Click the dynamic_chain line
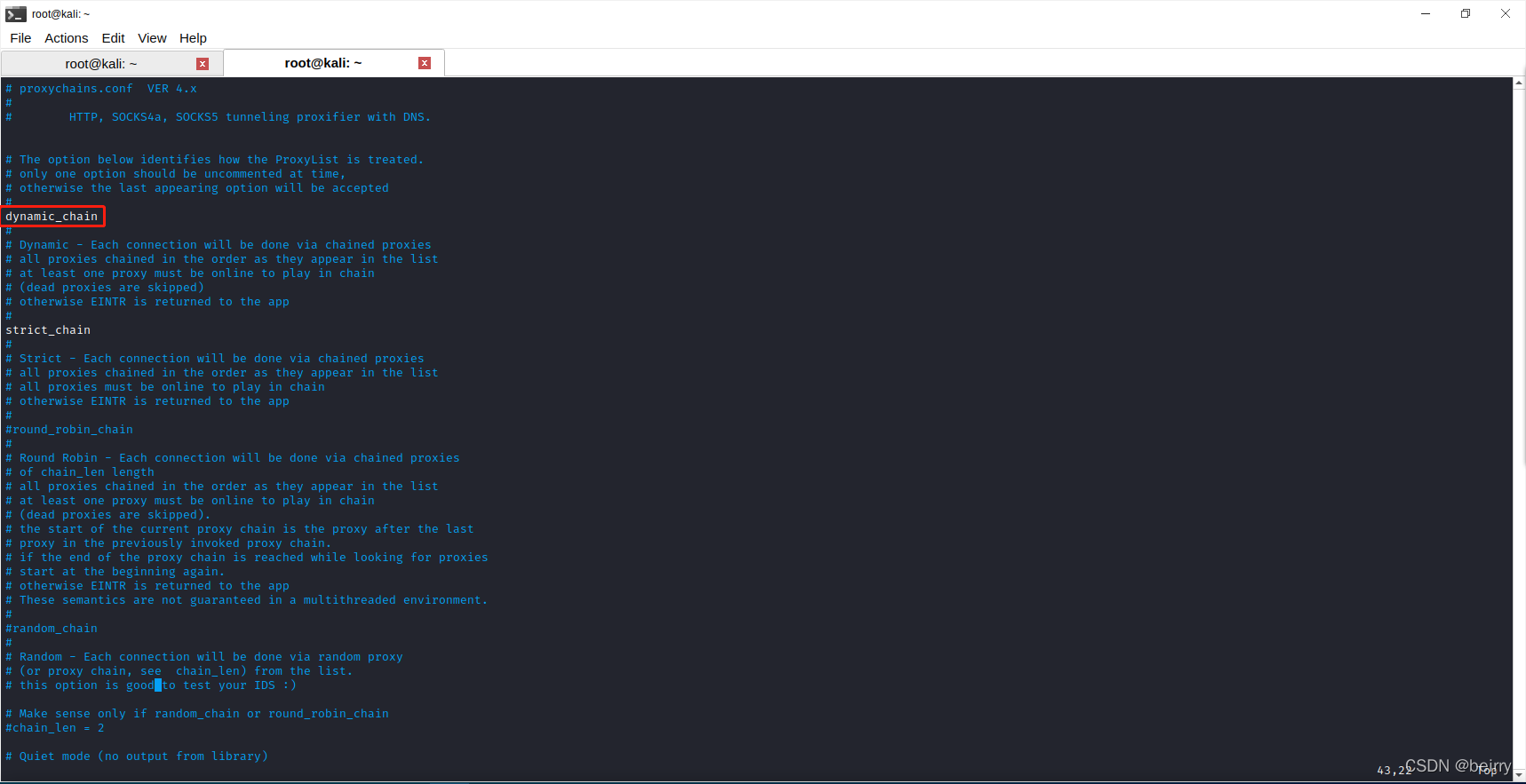This screenshot has height=784, width=1526. pyautogui.click(x=52, y=217)
